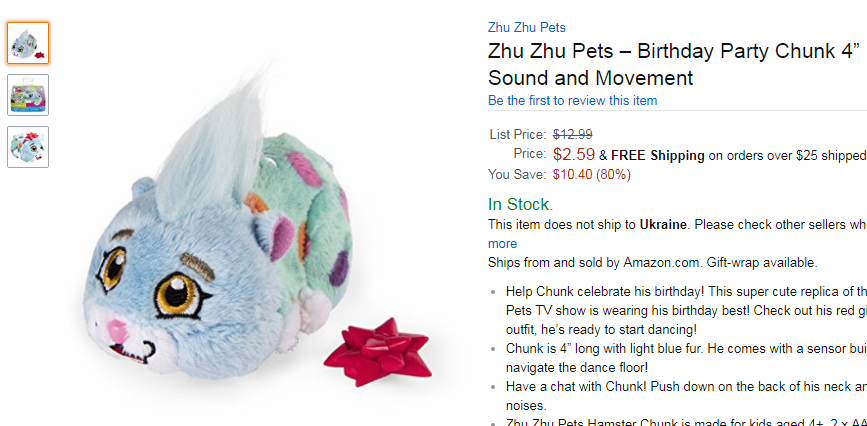Click the Birthday Party Chunk product title

pyautogui.click(x=677, y=64)
